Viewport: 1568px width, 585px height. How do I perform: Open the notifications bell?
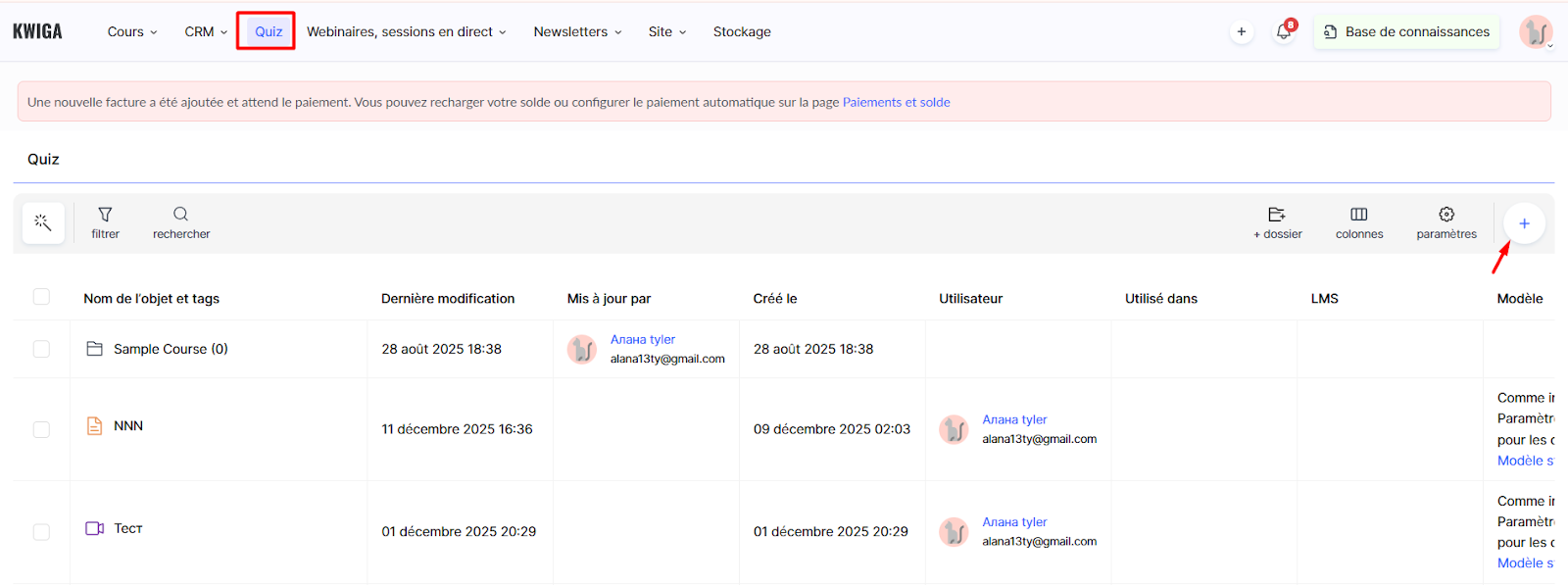pyautogui.click(x=1284, y=32)
